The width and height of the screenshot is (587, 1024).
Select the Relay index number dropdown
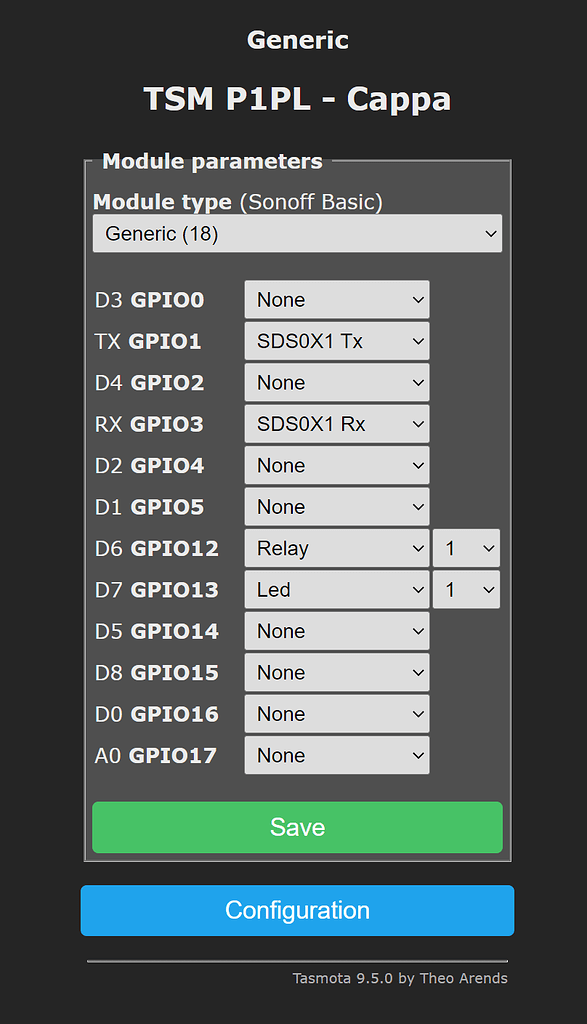[x=466, y=549]
